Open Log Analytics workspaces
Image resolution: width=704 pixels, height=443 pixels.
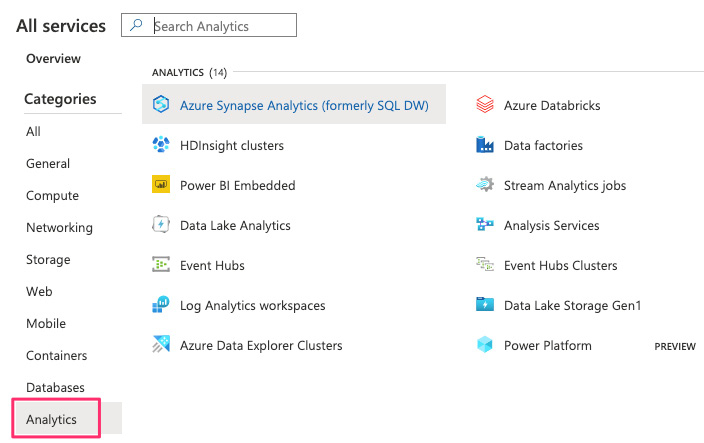252,306
